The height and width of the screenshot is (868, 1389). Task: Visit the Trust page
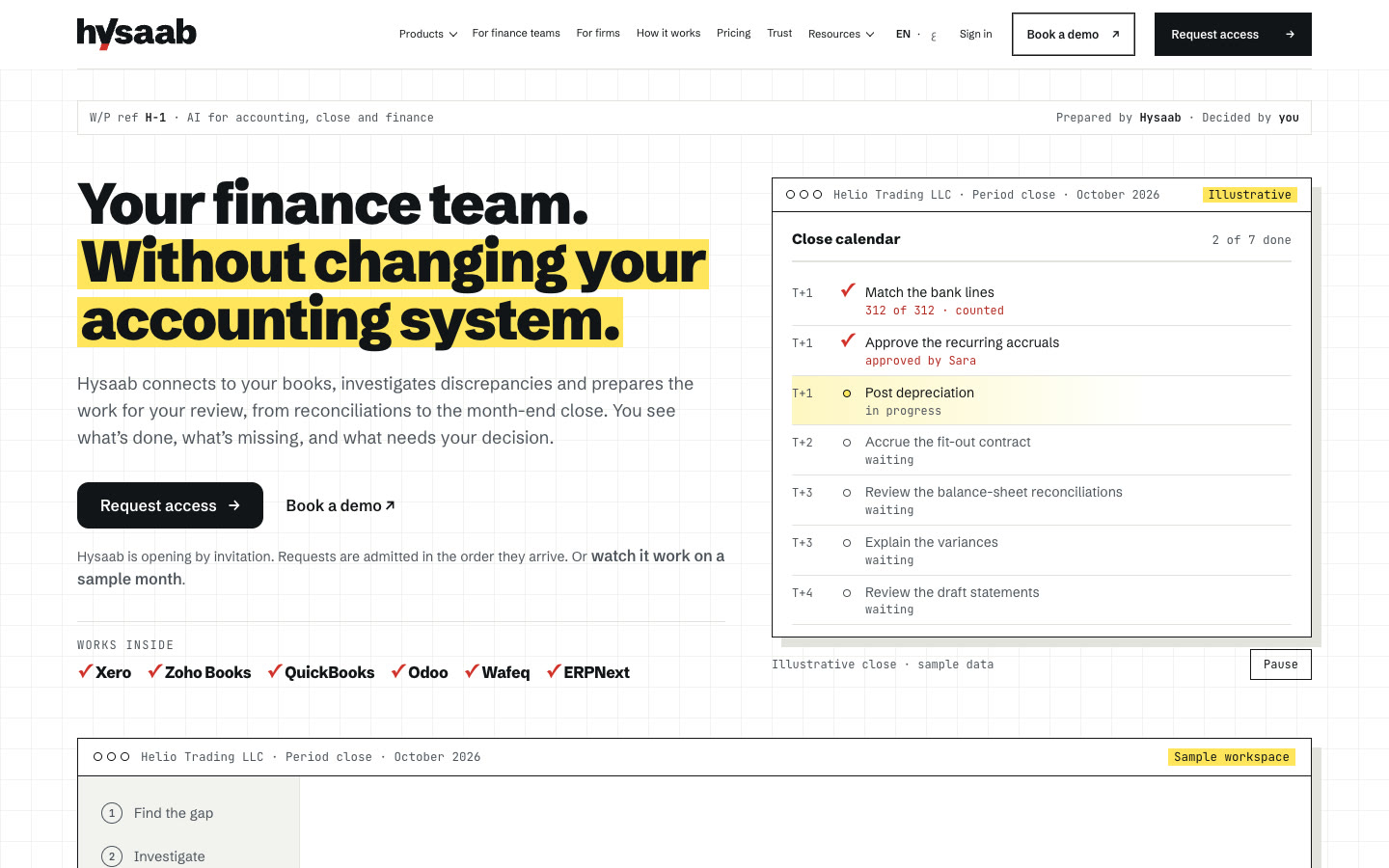click(x=779, y=34)
